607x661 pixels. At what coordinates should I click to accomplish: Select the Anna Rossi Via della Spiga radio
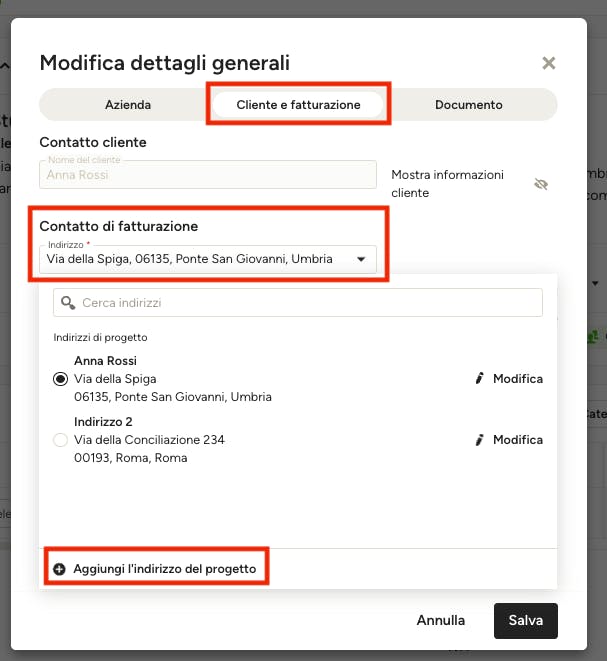coord(60,379)
